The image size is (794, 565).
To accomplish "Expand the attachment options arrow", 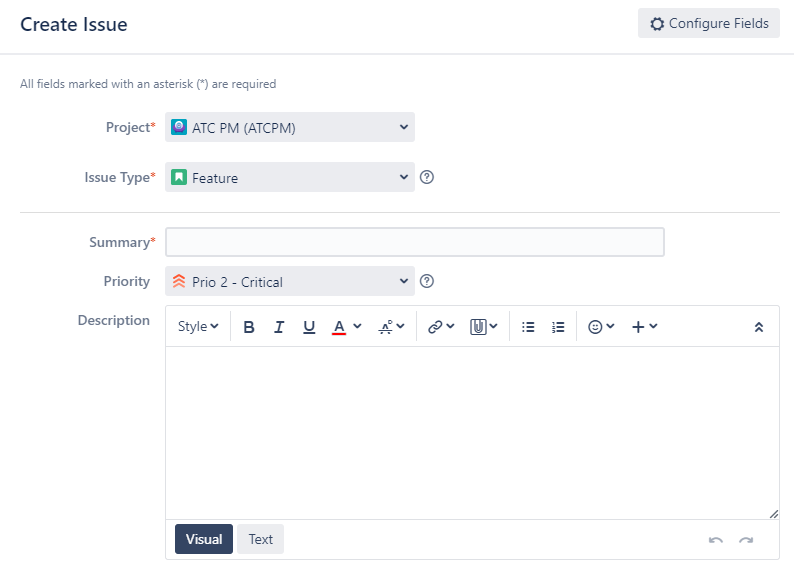I will coord(493,326).
